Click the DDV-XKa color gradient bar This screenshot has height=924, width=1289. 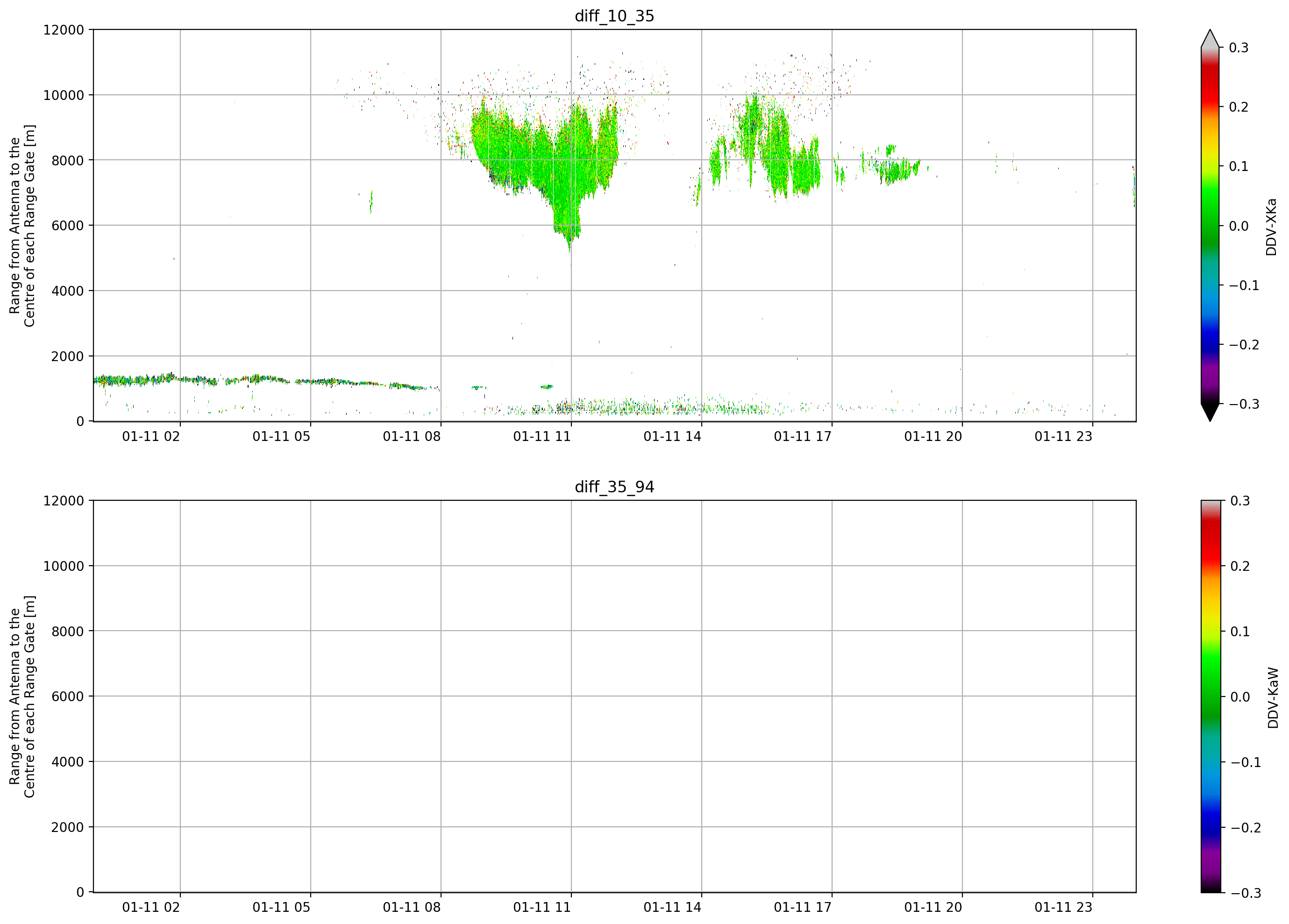[x=1210, y=226]
